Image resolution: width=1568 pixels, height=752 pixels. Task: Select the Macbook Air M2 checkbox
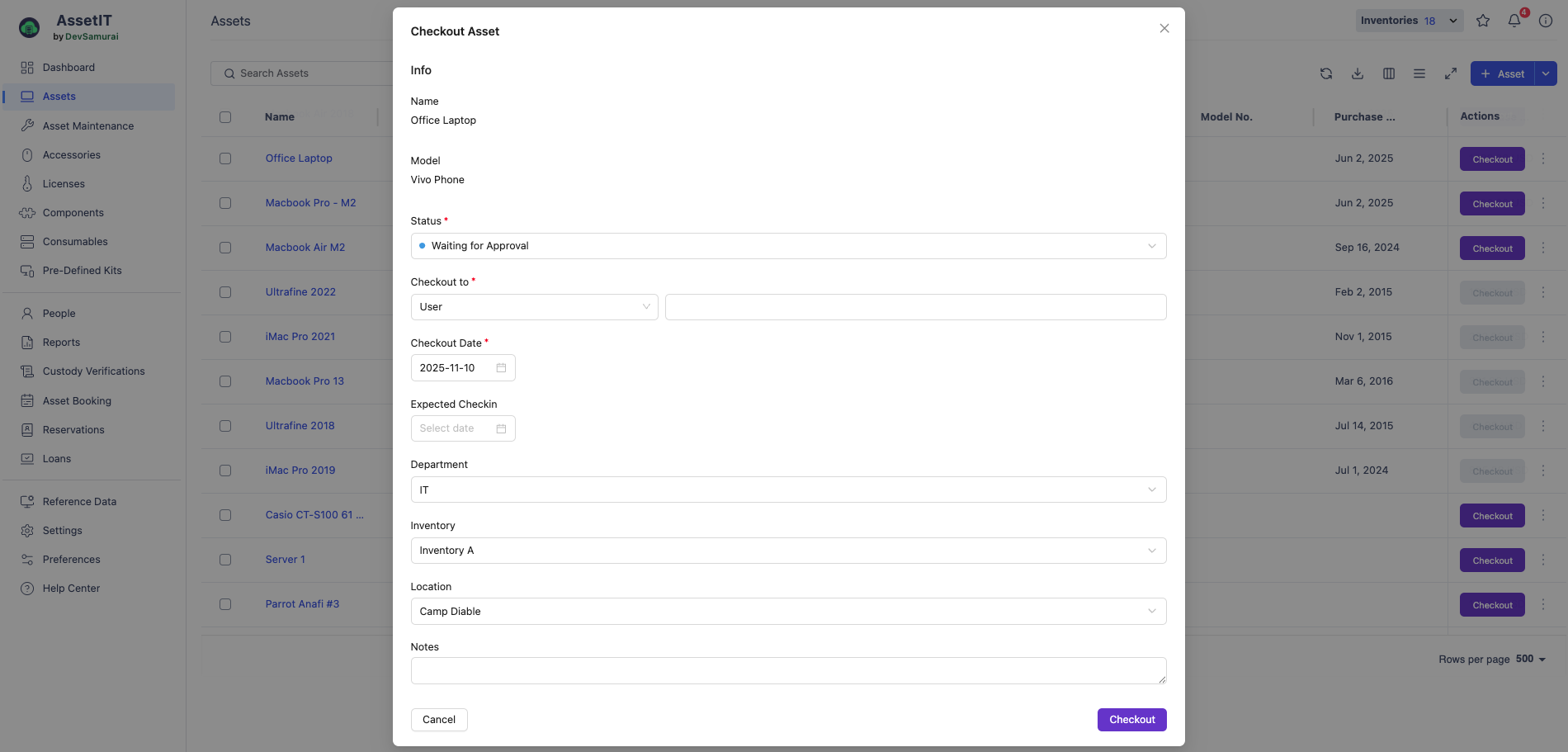click(225, 248)
